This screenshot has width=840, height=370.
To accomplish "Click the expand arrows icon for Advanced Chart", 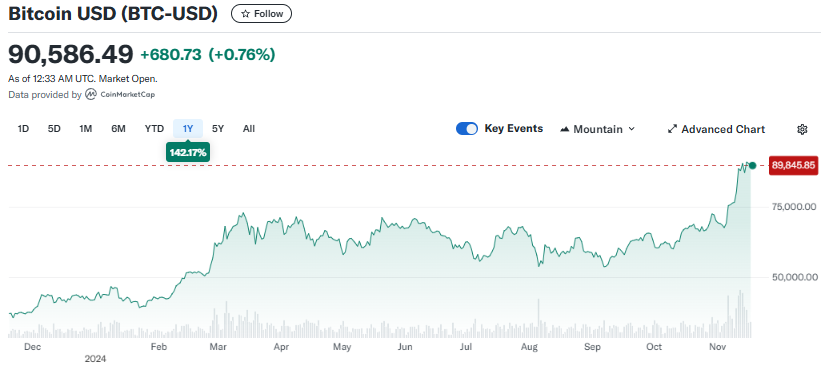I will coord(672,129).
